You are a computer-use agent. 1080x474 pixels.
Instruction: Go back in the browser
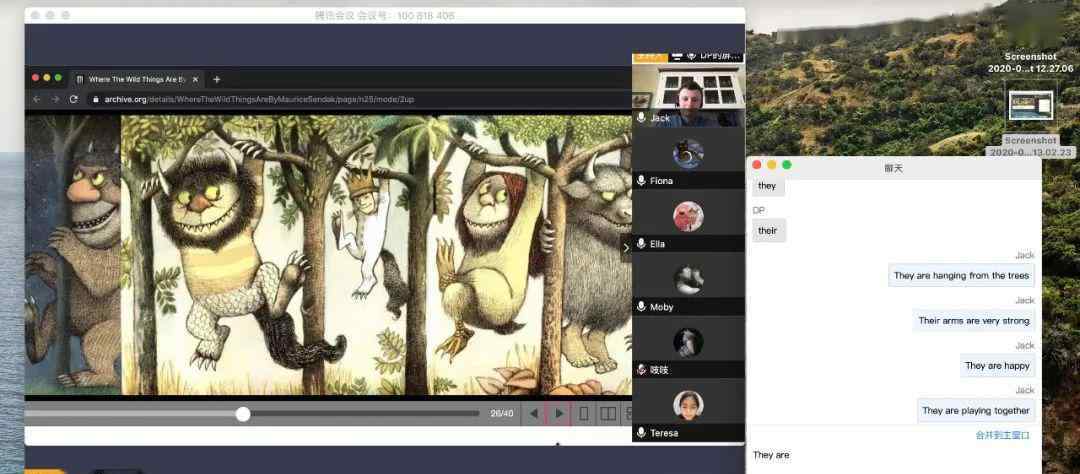(37, 99)
